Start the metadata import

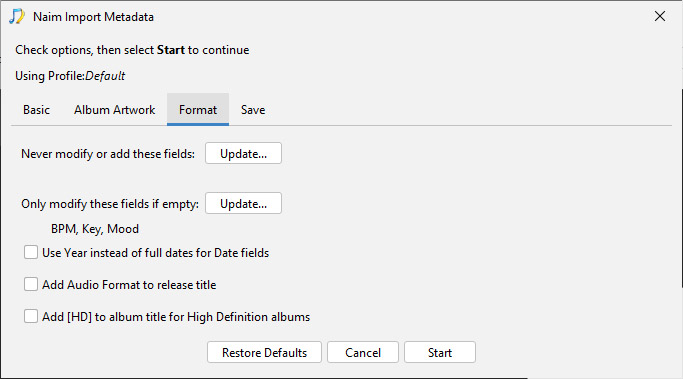(440, 352)
